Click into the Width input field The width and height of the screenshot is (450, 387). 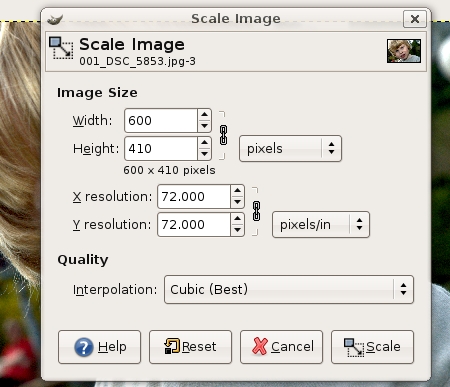point(161,120)
